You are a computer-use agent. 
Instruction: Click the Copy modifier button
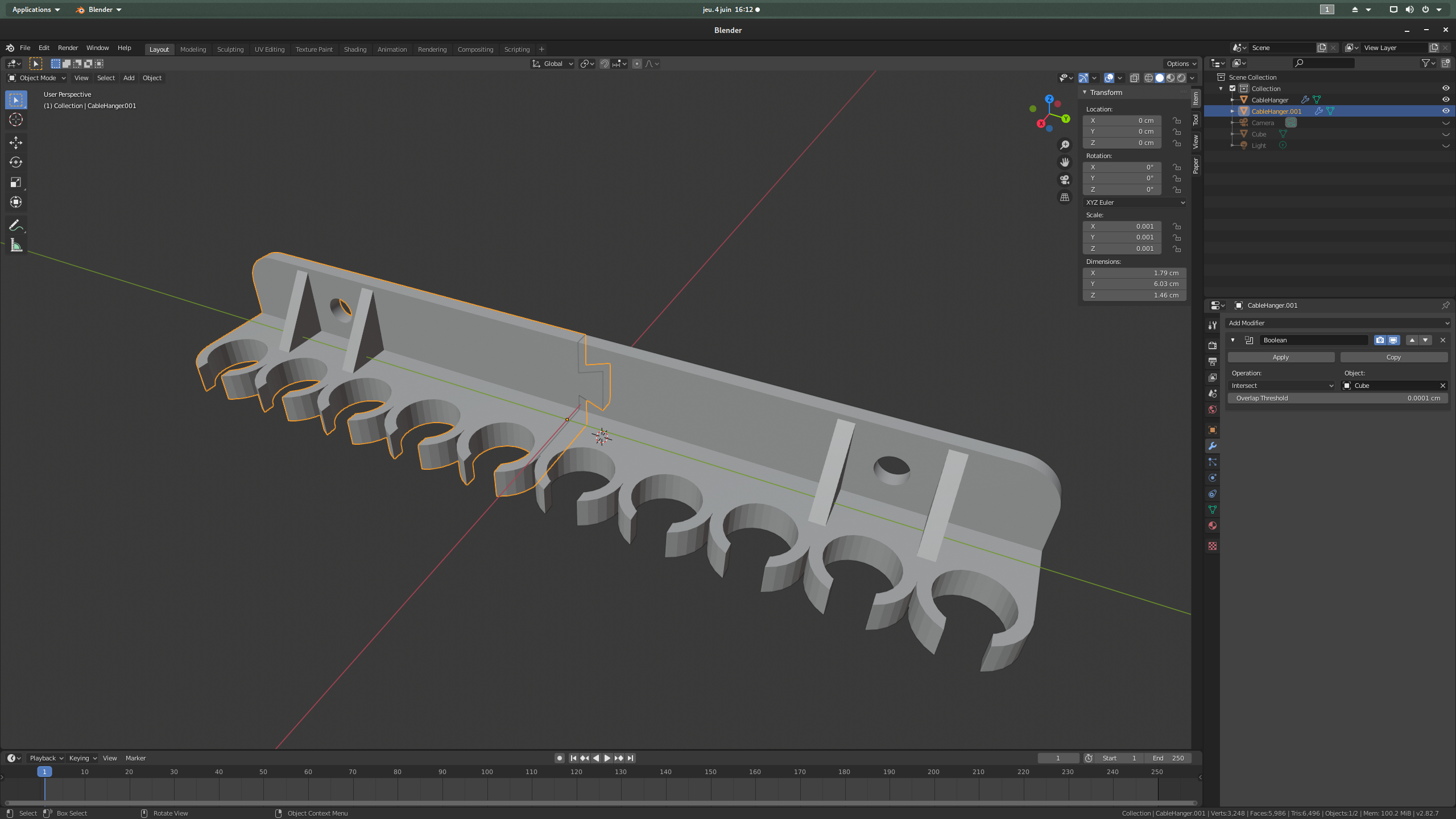click(x=1393, y=357)
